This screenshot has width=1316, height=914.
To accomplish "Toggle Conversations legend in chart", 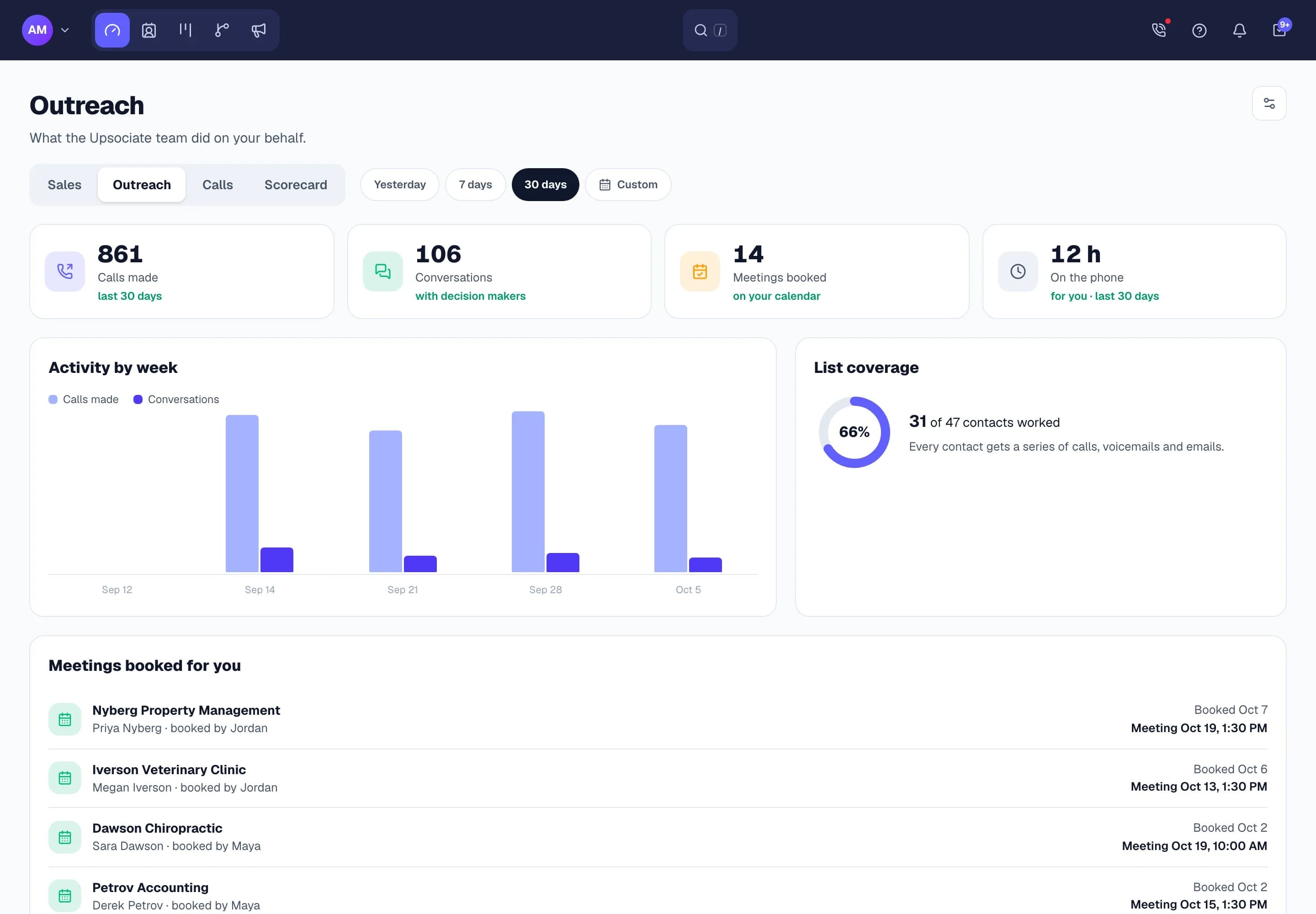I will point(176,399).
